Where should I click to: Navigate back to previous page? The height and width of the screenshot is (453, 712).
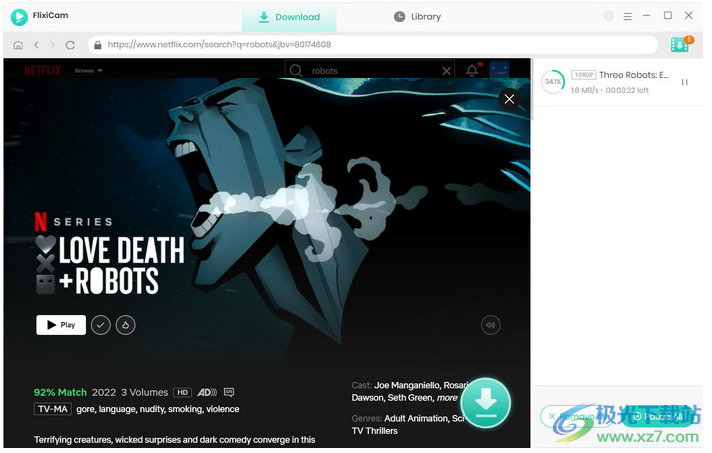pos(36,45)
